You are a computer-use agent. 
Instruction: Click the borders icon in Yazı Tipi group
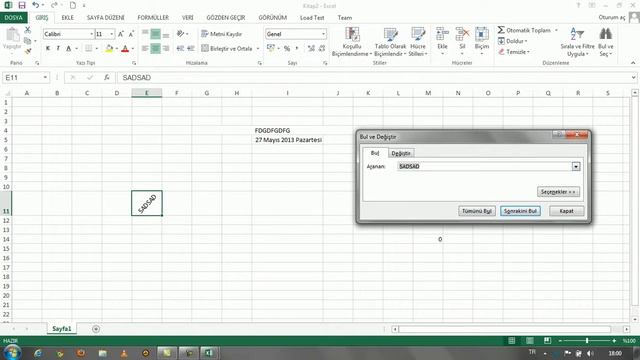point(89,49)
